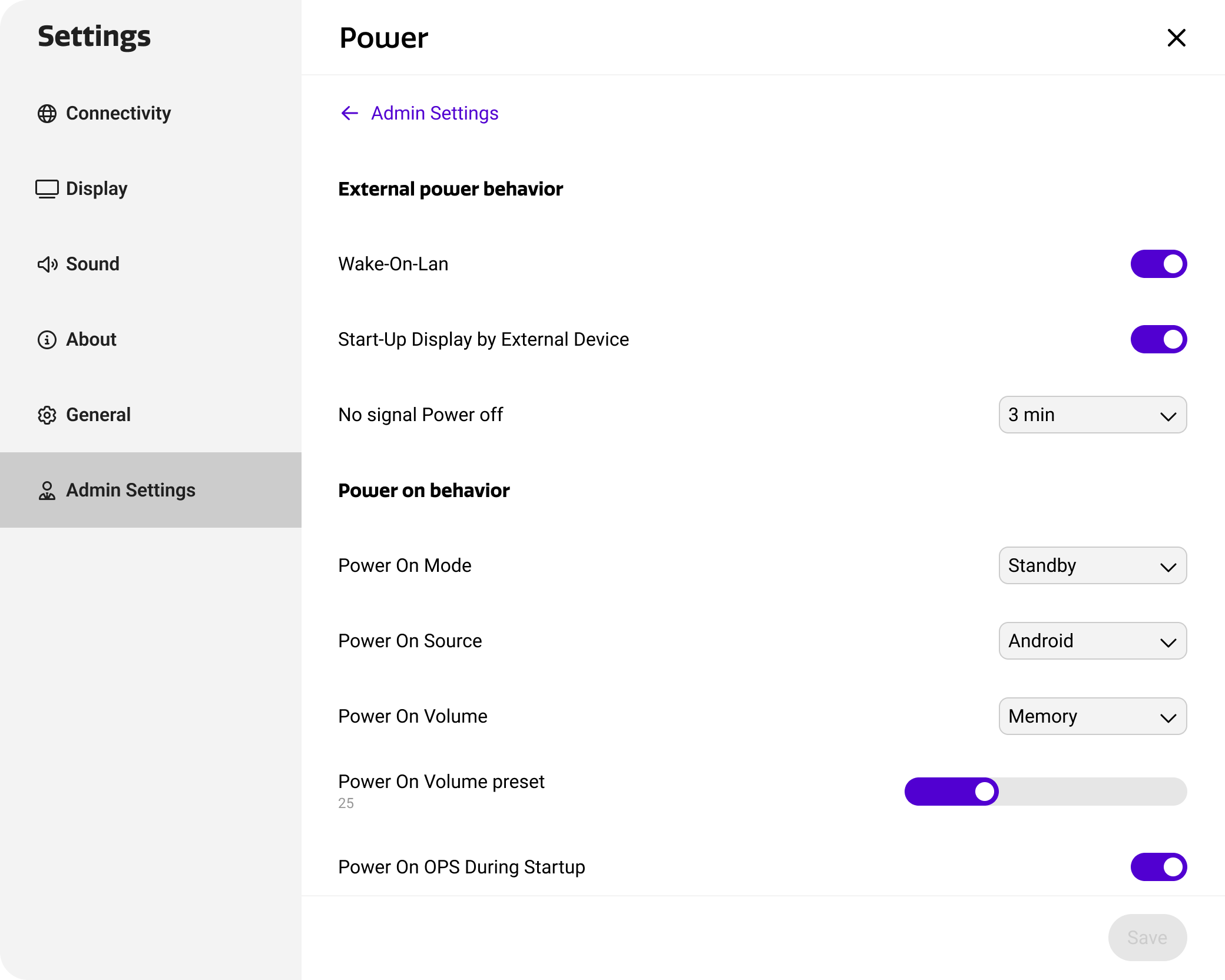Close the settings panel with X
The height and width of the screenshot is (980, 1225).
pos(1176,38)
